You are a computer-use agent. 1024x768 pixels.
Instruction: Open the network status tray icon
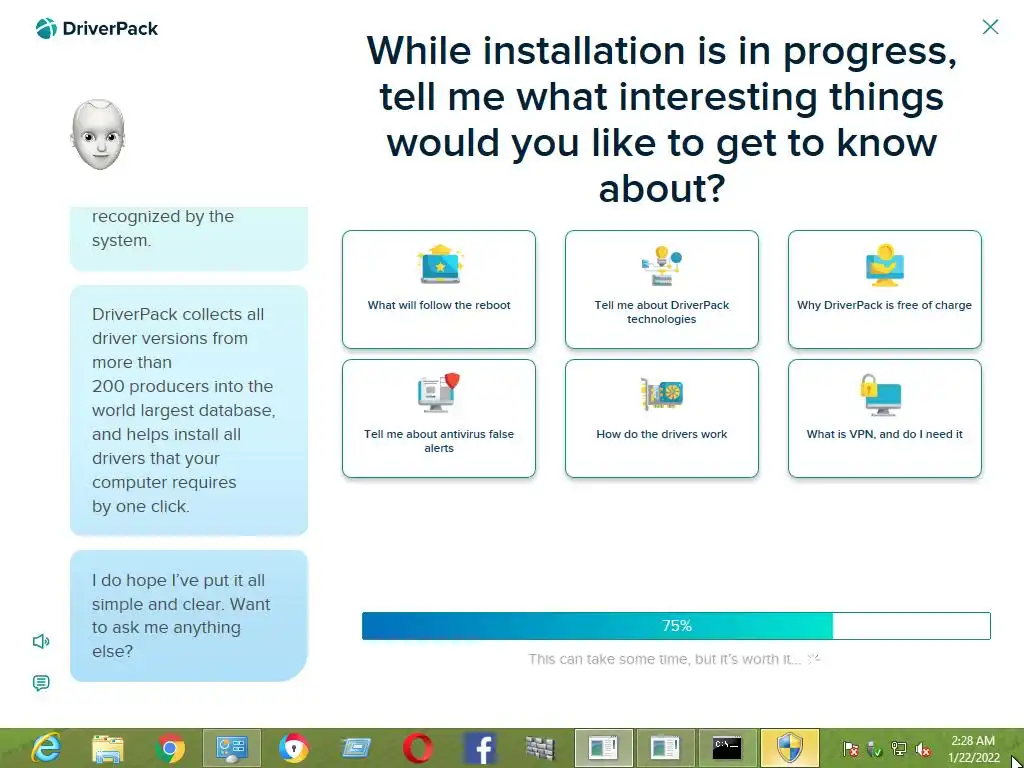click(x=899, y=749)
